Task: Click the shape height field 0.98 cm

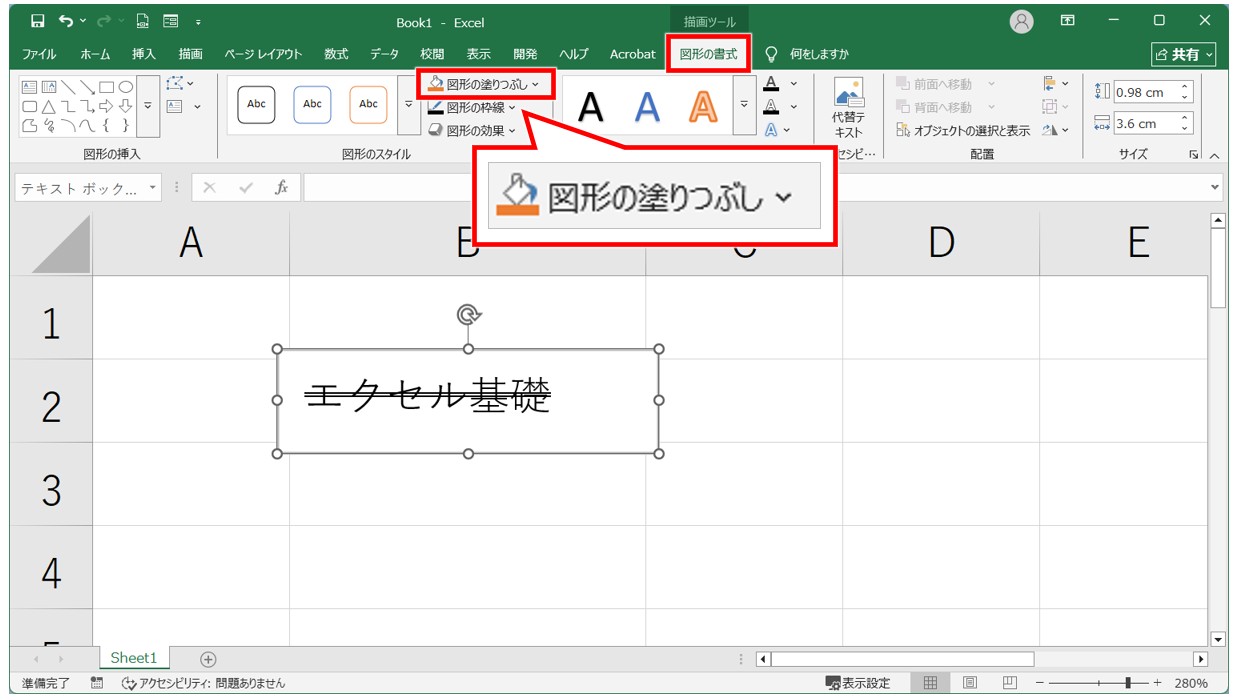Action: pos(1146,92)
